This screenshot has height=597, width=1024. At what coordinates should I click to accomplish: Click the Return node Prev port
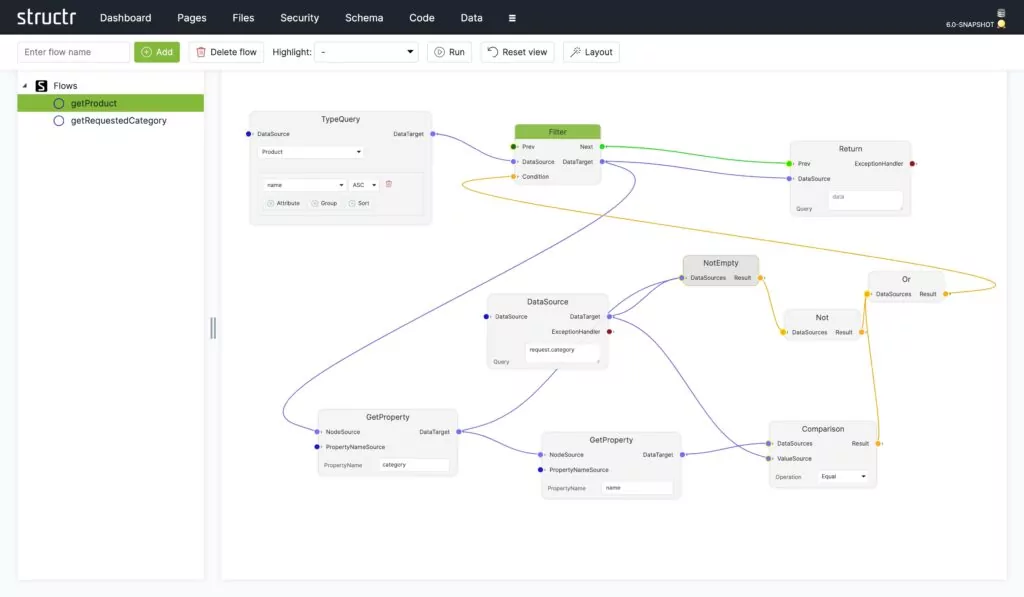click(789, 164)
